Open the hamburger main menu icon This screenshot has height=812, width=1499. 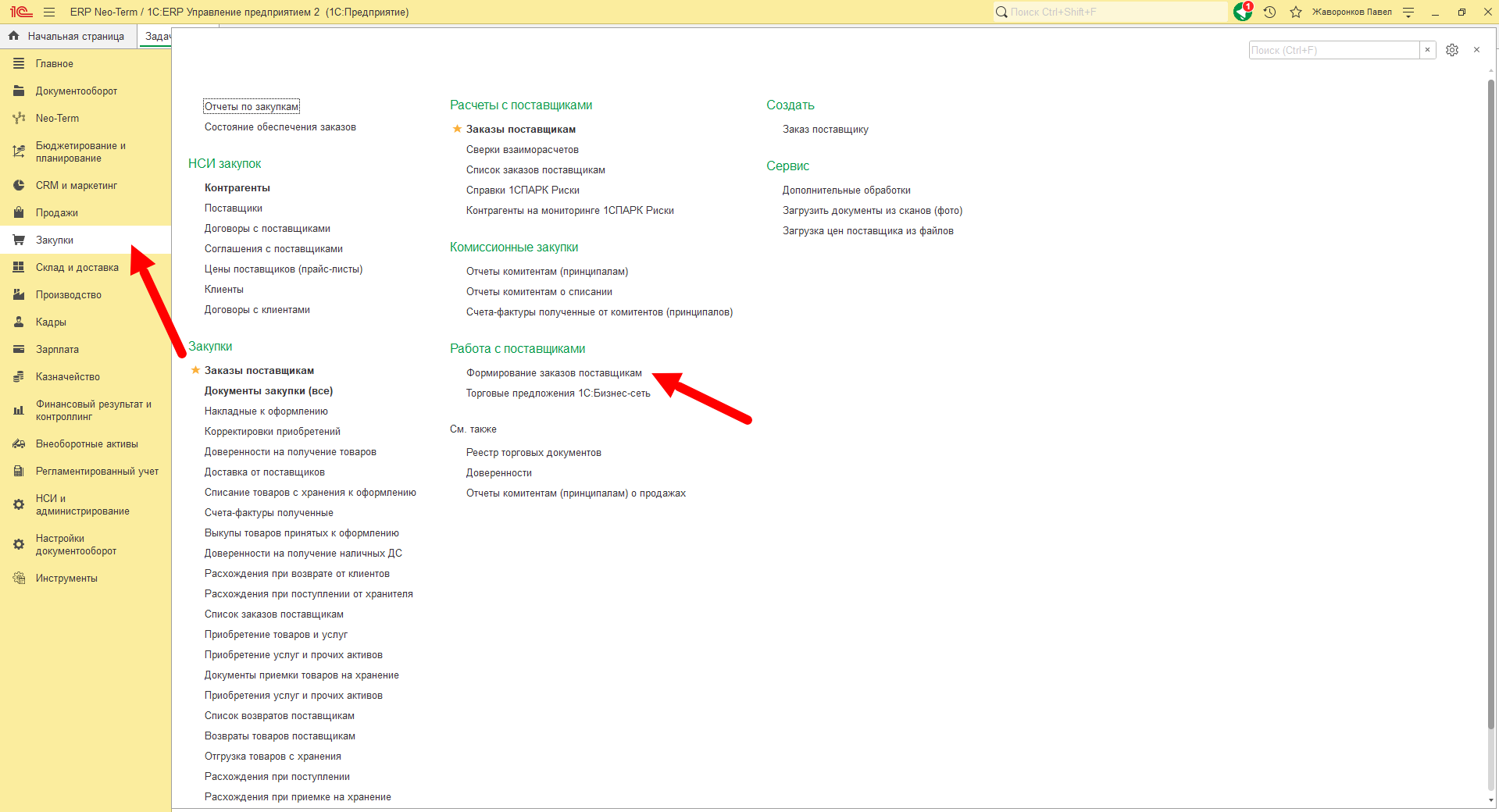tap(49, 12)
